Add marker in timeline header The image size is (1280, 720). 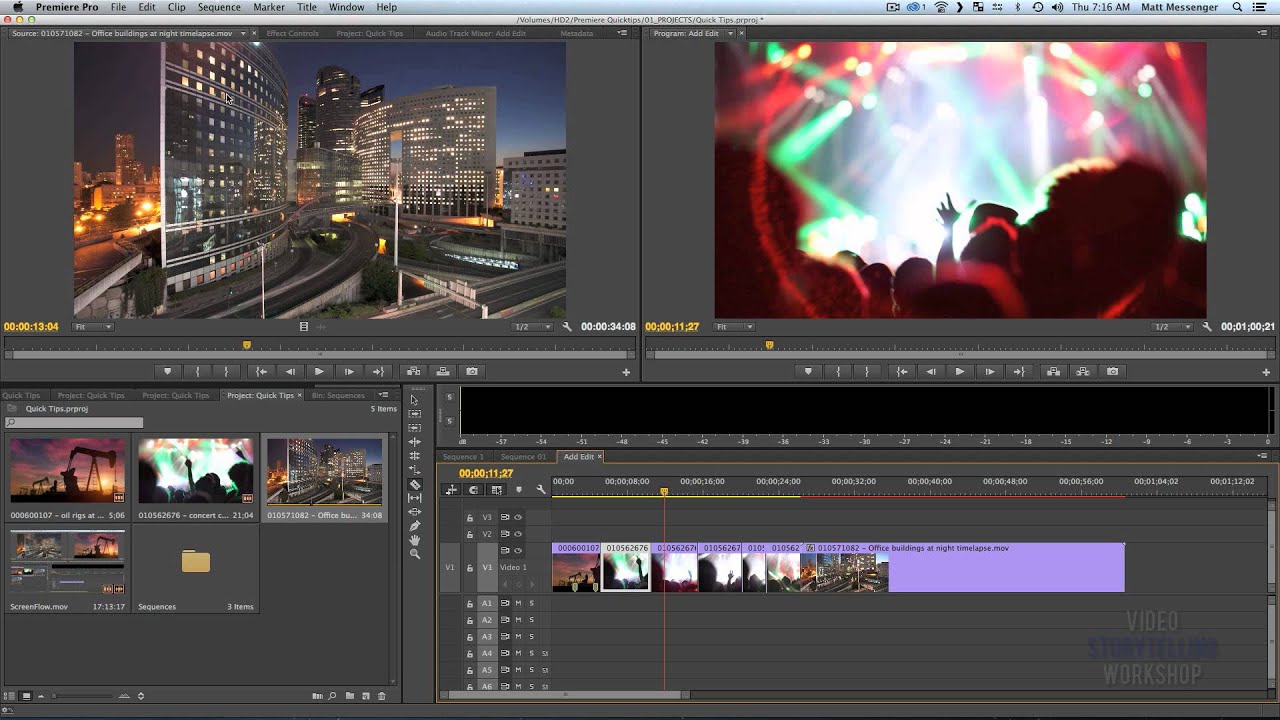[518, 489]
